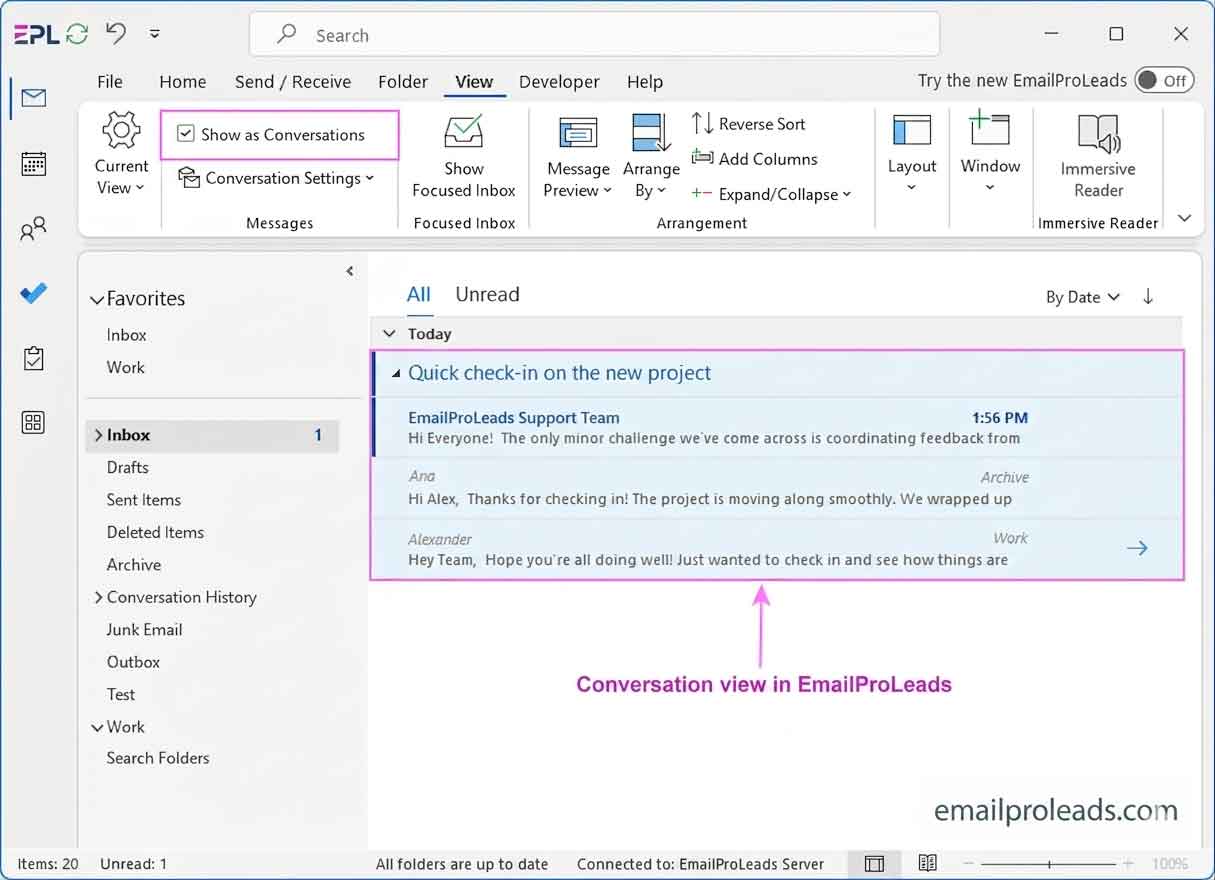The height and width of the screenshot is (880, 1215).
Task: Open By Date sort dropdown
Action: click(1083, 297)
